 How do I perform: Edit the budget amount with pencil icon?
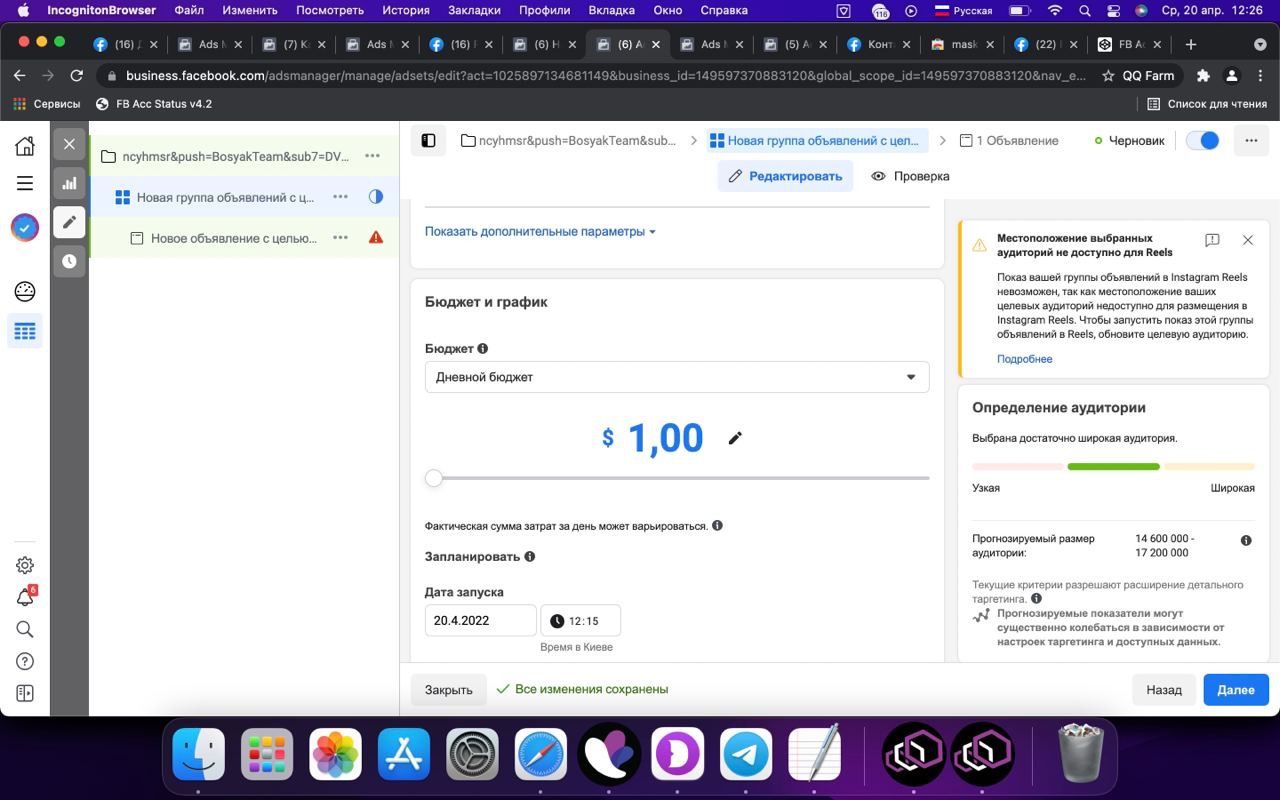click(x=735, y=438)
